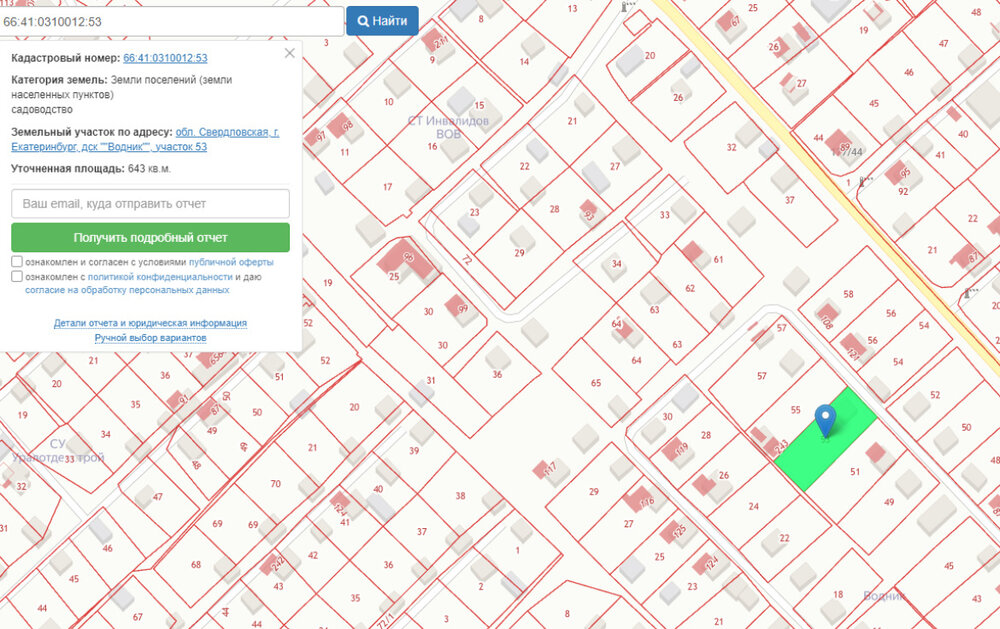Screen dimensions: 1000x629
Task: Close the parcel info panel
Action: pyautogui.click(x=290, y=53)
